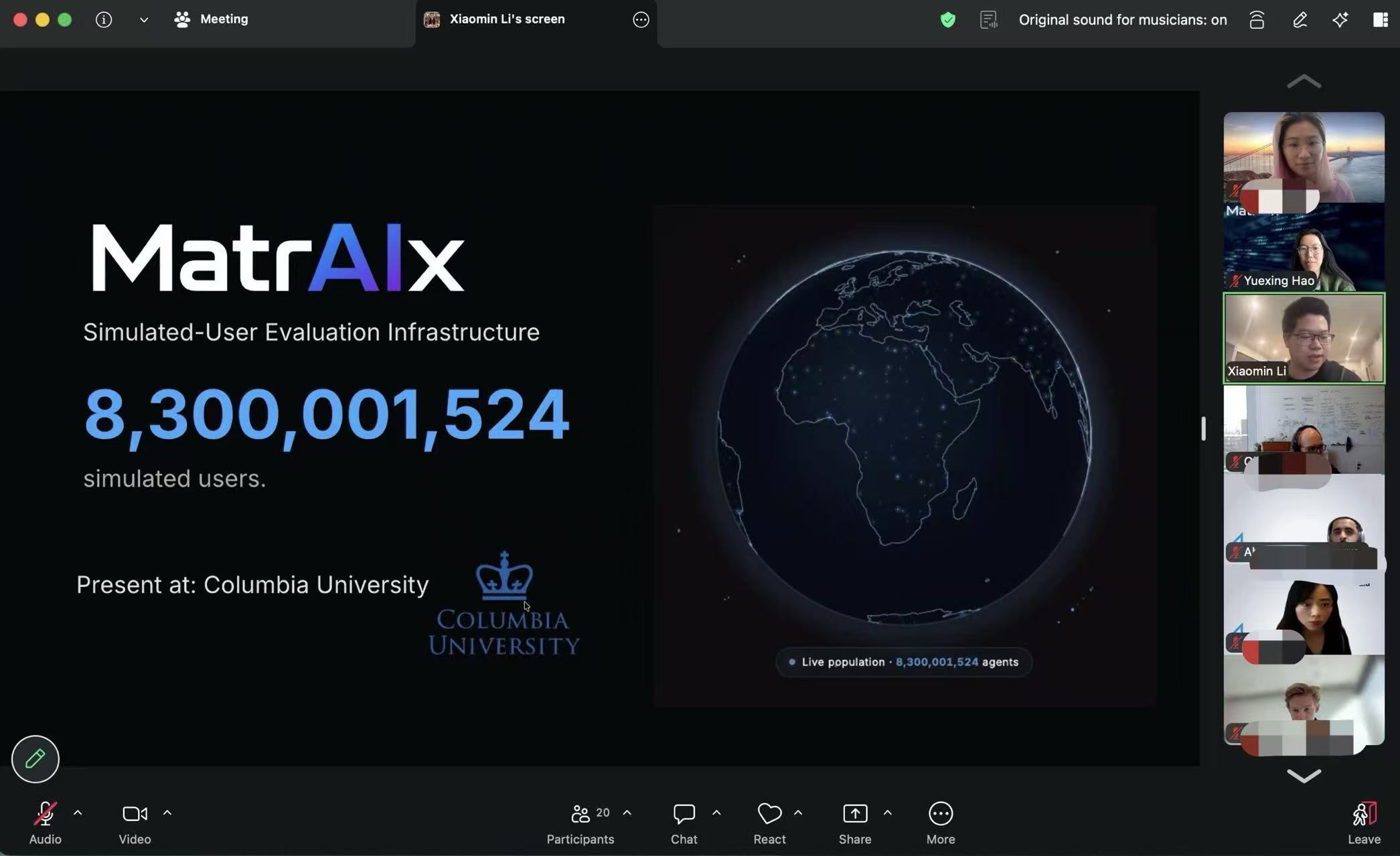Open the More options menu
This screenshot has width=1400, height=856.
(x=941, y=823)
